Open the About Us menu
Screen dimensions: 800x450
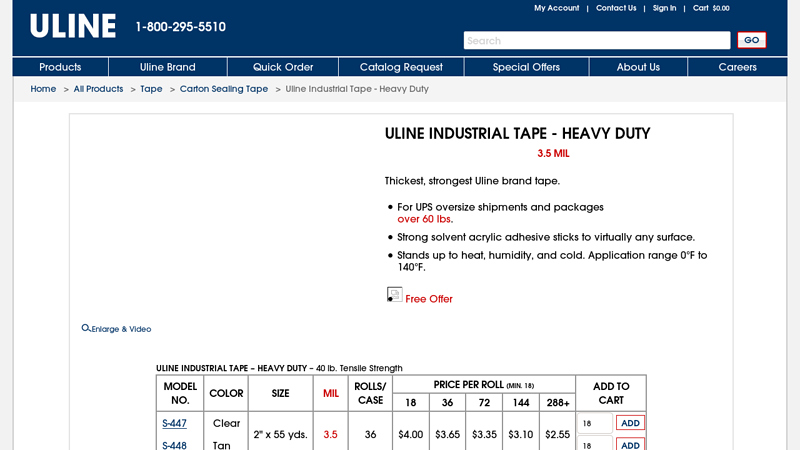(x=638, y=67)
